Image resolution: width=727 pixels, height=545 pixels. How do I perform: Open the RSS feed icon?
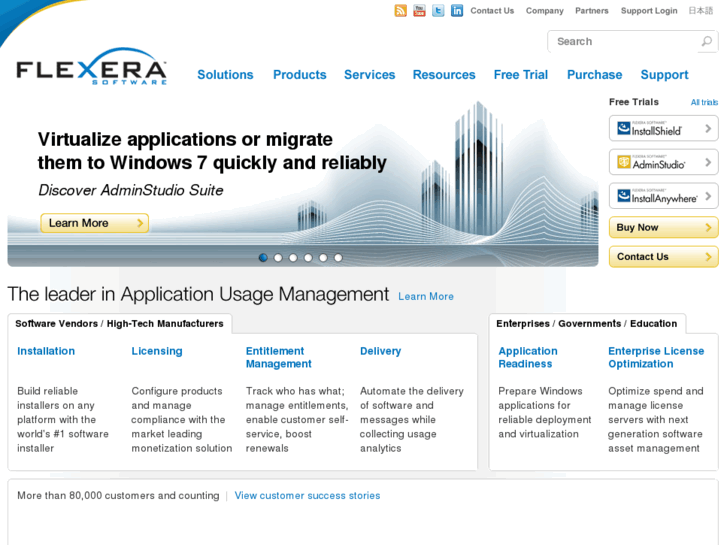pyautogui.click(x=401, y=11)
